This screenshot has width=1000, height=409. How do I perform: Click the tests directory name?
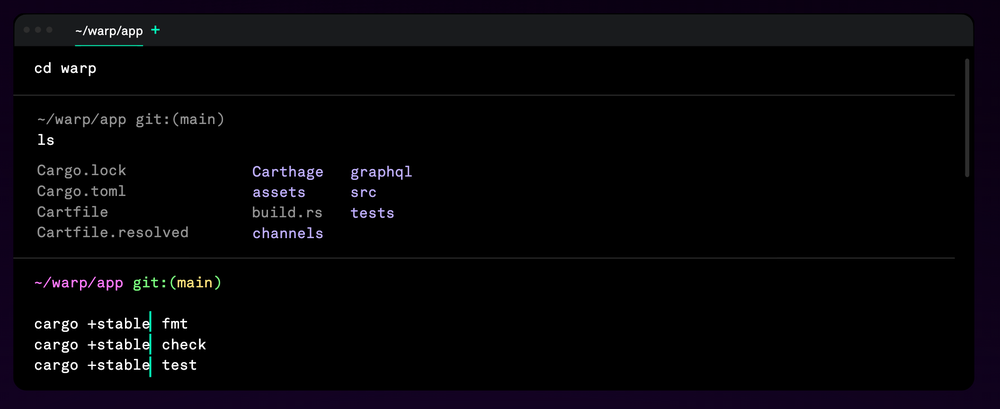click(x=372, y=213)
